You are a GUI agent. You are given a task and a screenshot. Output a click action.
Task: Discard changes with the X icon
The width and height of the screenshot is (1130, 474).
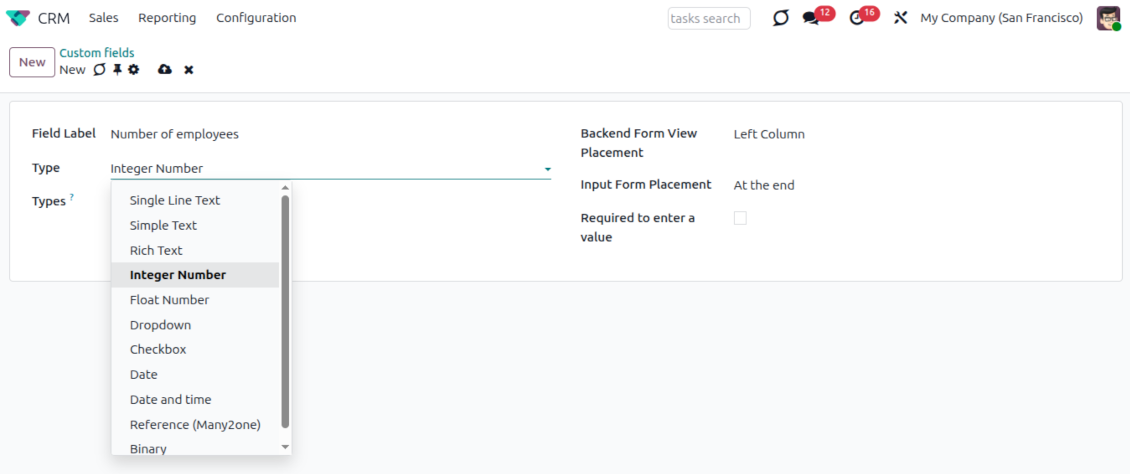coord(188,70)
